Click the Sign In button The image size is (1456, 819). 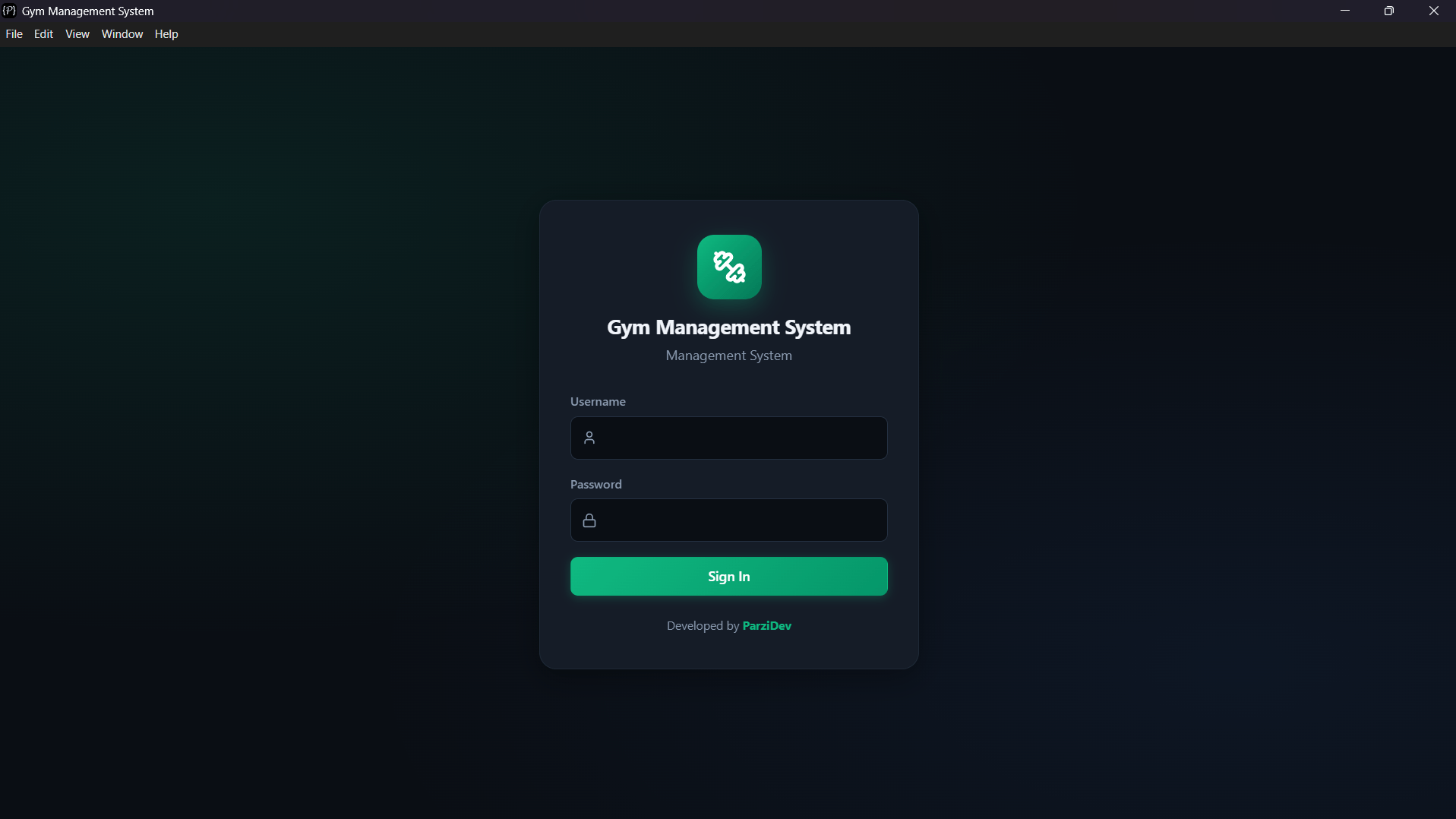pyautogui.click(x=729, y=577)
